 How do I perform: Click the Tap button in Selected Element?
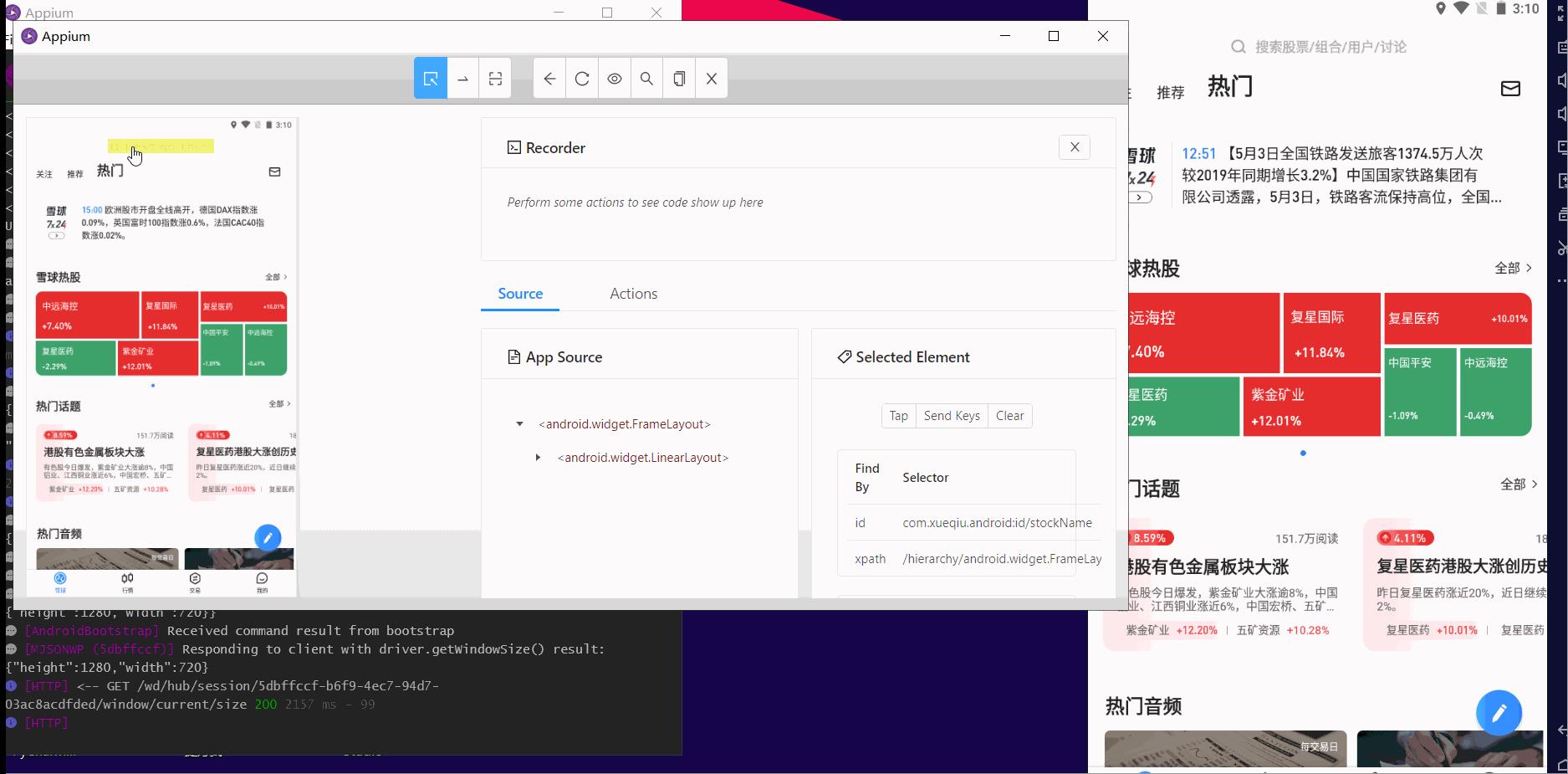899,416
